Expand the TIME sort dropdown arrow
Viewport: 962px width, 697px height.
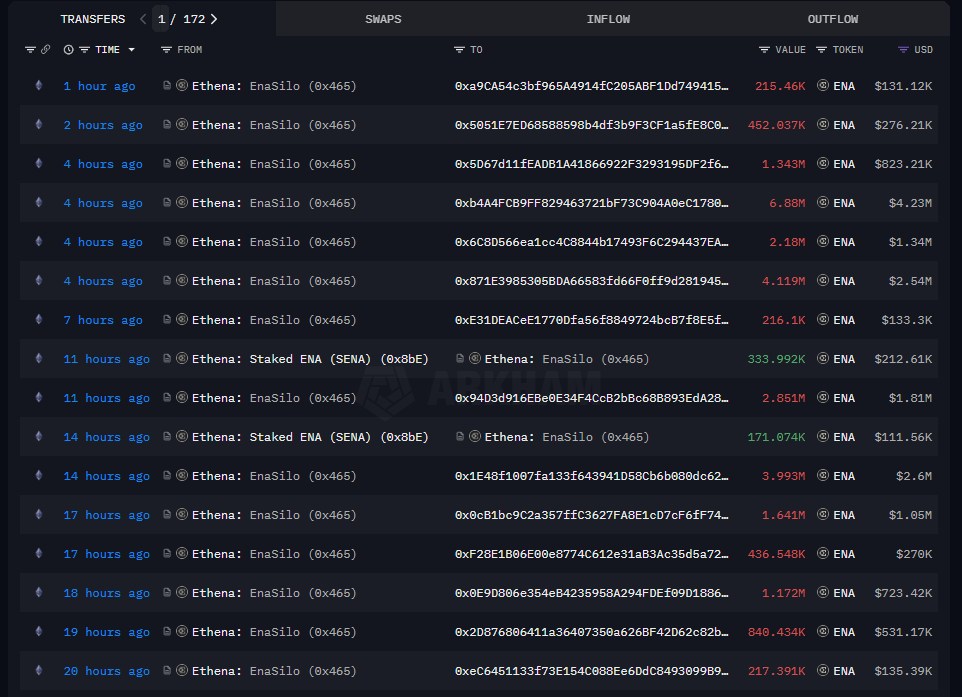pyautogui.click(x=131, y=50)
